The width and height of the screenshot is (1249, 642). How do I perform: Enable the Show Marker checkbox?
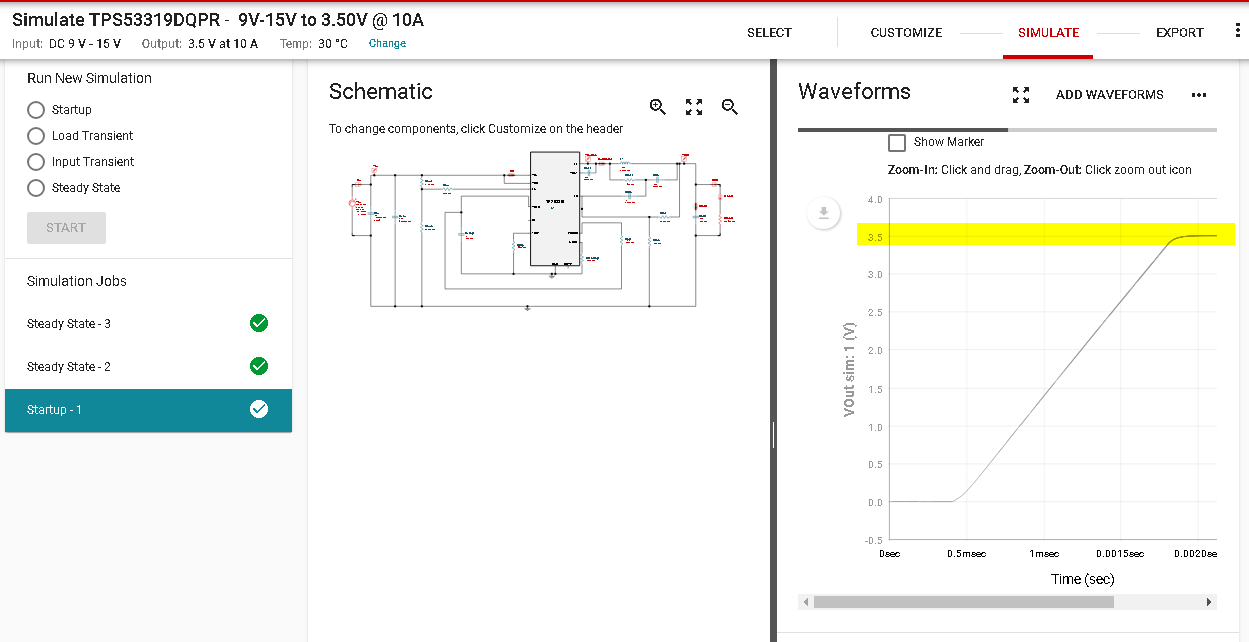[897, 142]
